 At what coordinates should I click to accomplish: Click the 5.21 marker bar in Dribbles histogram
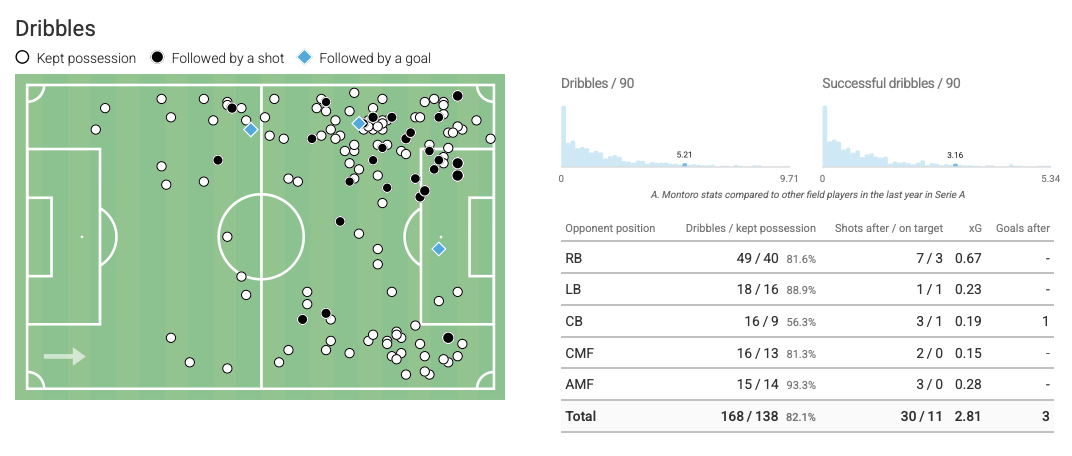tap(684, 164)
